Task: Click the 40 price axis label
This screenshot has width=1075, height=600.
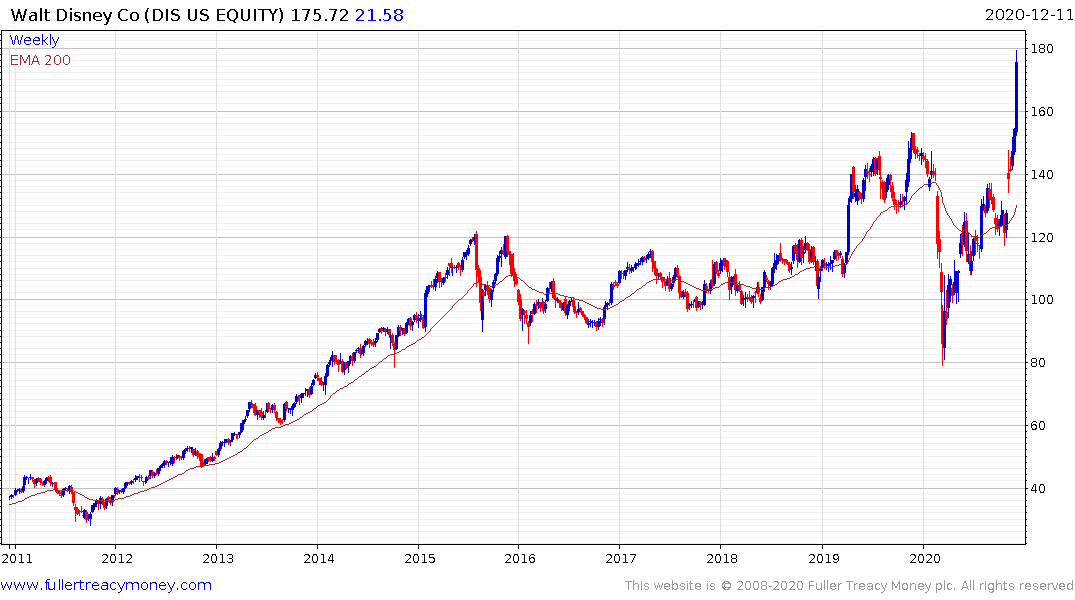Action: point(1039,489)
